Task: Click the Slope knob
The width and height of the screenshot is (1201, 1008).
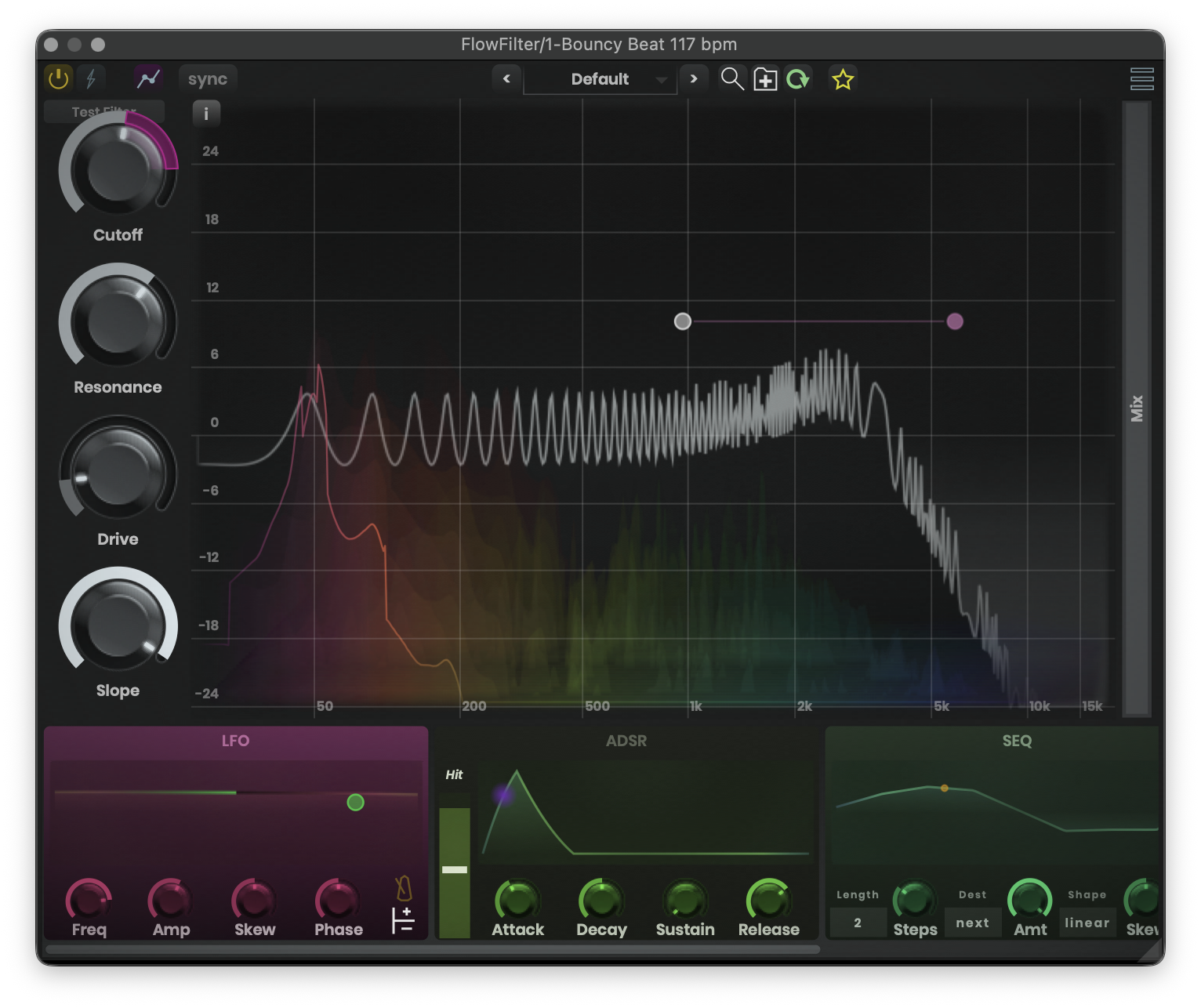Action: pos(118,625)
